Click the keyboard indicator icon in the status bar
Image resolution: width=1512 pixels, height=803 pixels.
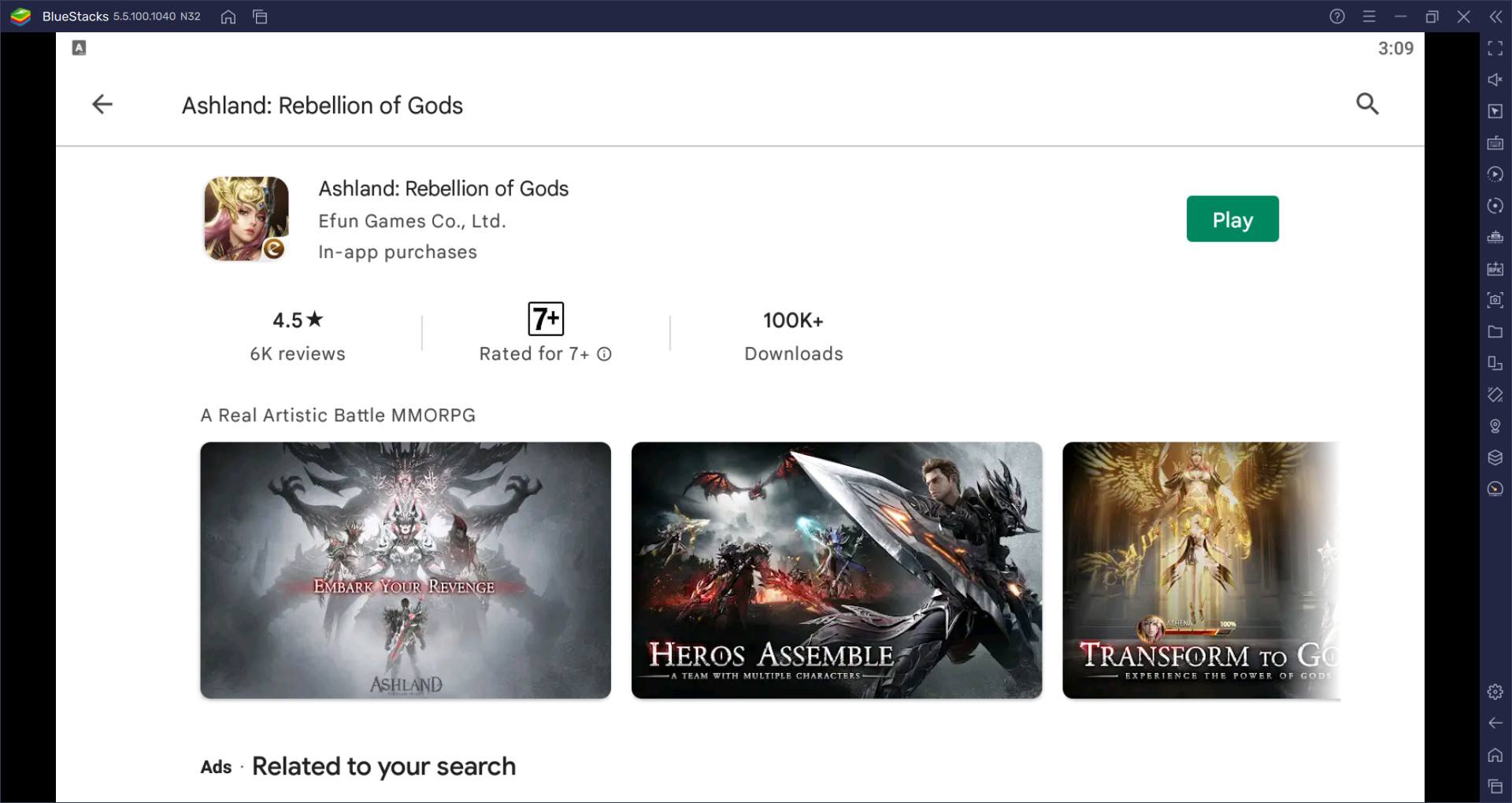click(x=79, y=48)
